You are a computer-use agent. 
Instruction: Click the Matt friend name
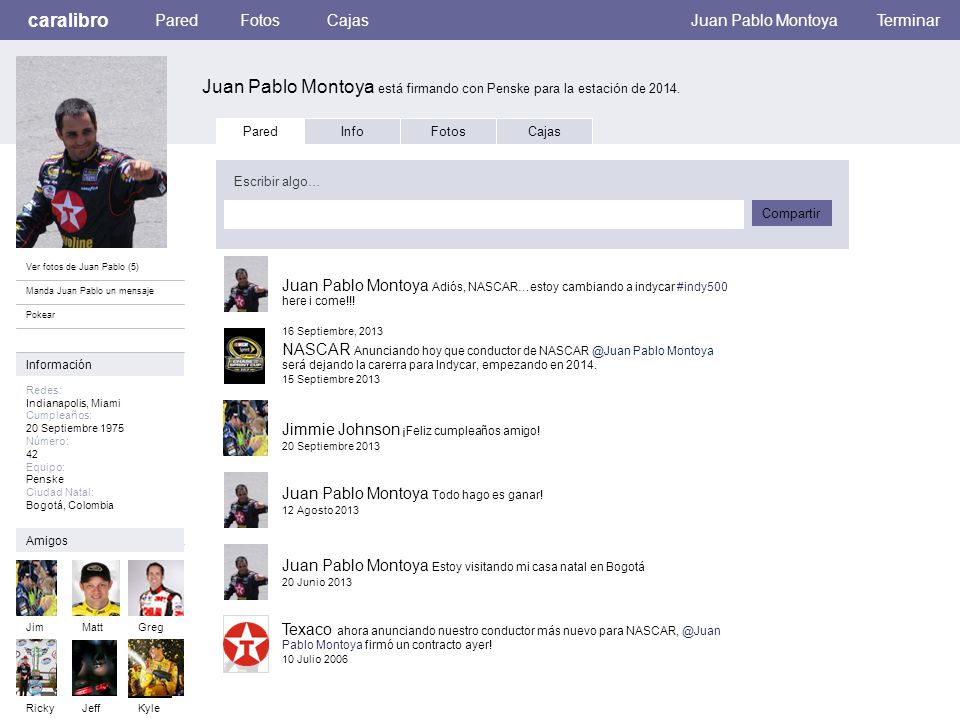92,627
